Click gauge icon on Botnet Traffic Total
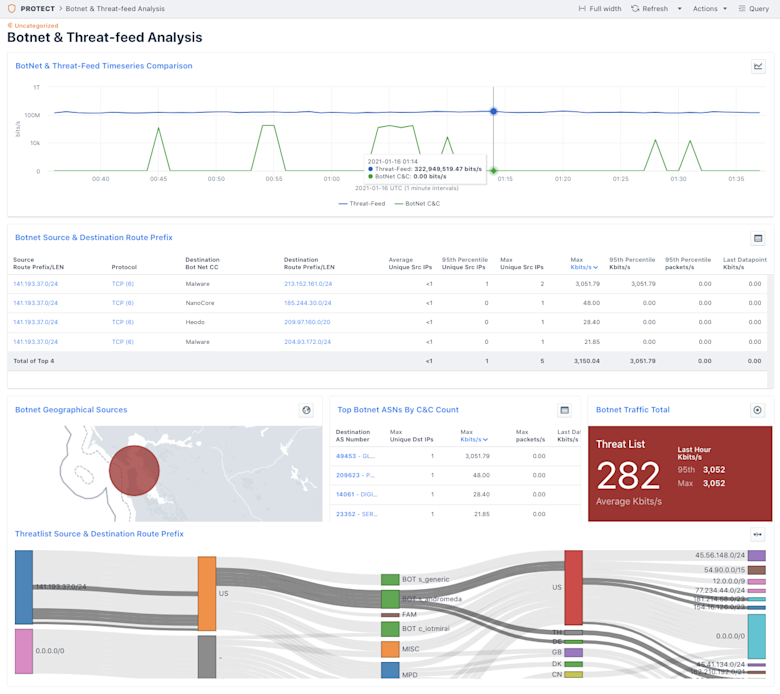 pos(757,410)
